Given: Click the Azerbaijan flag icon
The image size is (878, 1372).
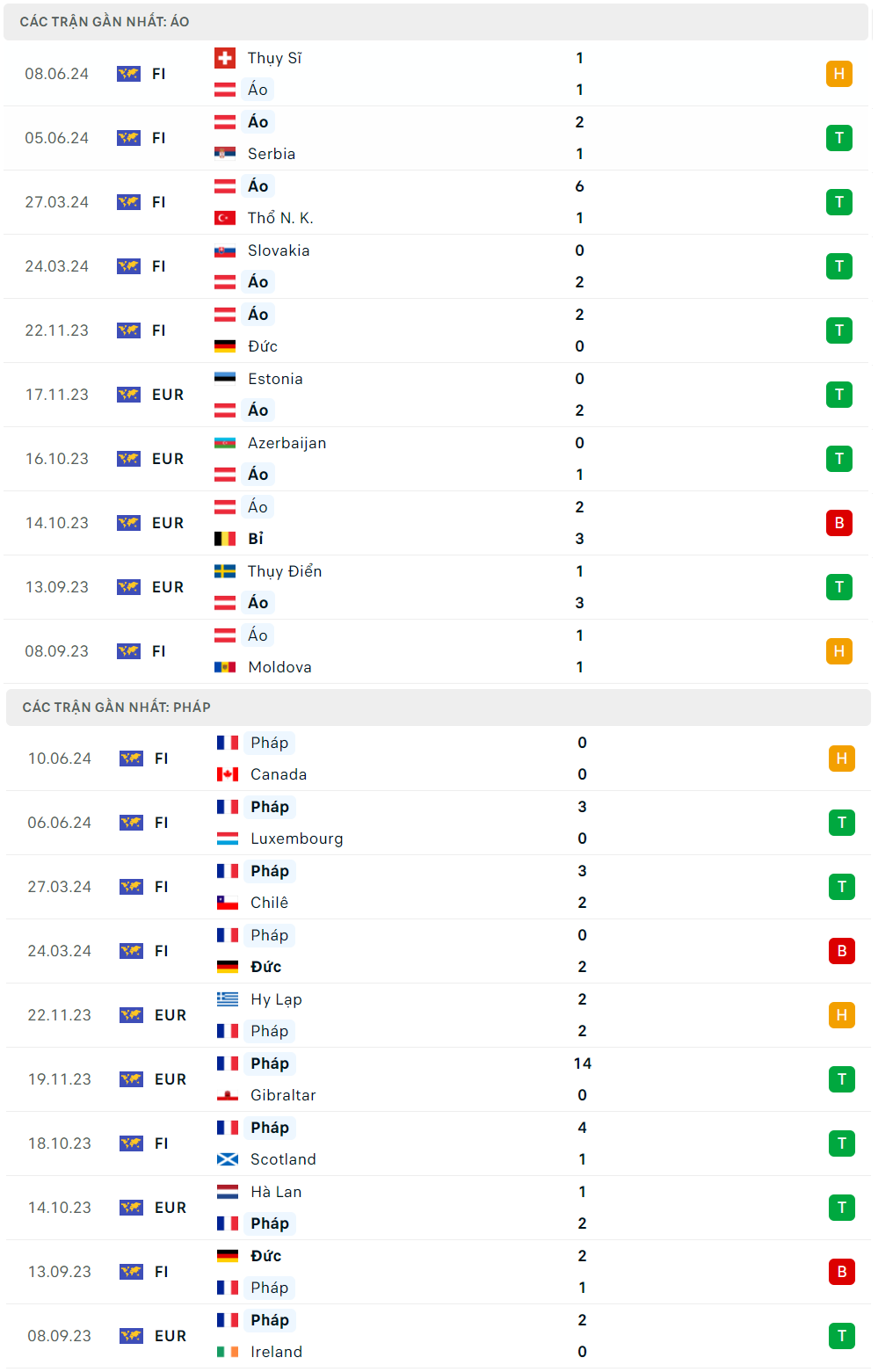Looking at the screenshot, I should (225, 443).
